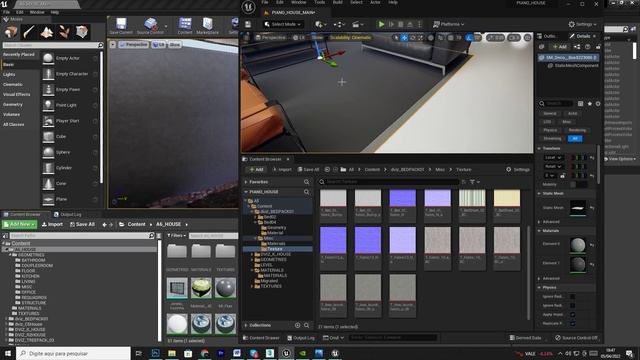The height and width of the screenshot is (360, 640).
Task: Select the scale gizmo tool in viewport
Action: (420, 38)
